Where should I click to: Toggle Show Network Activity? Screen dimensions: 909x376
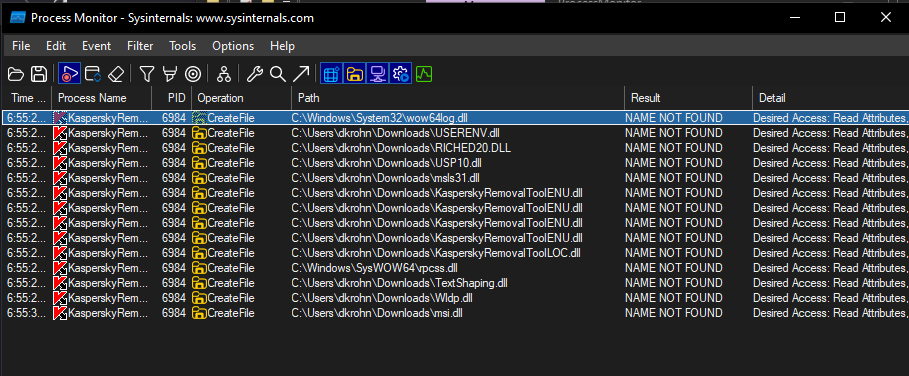coord(378,74)
